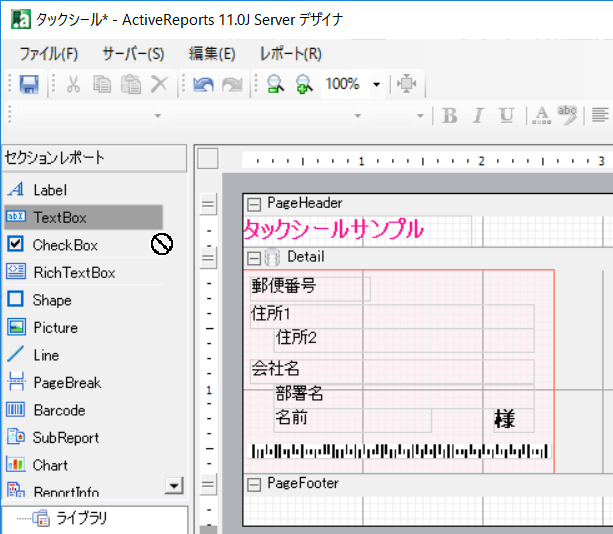Select the ライブラリ tree item
The height and width of the screenshot is (534, 613).
point(81,517)
